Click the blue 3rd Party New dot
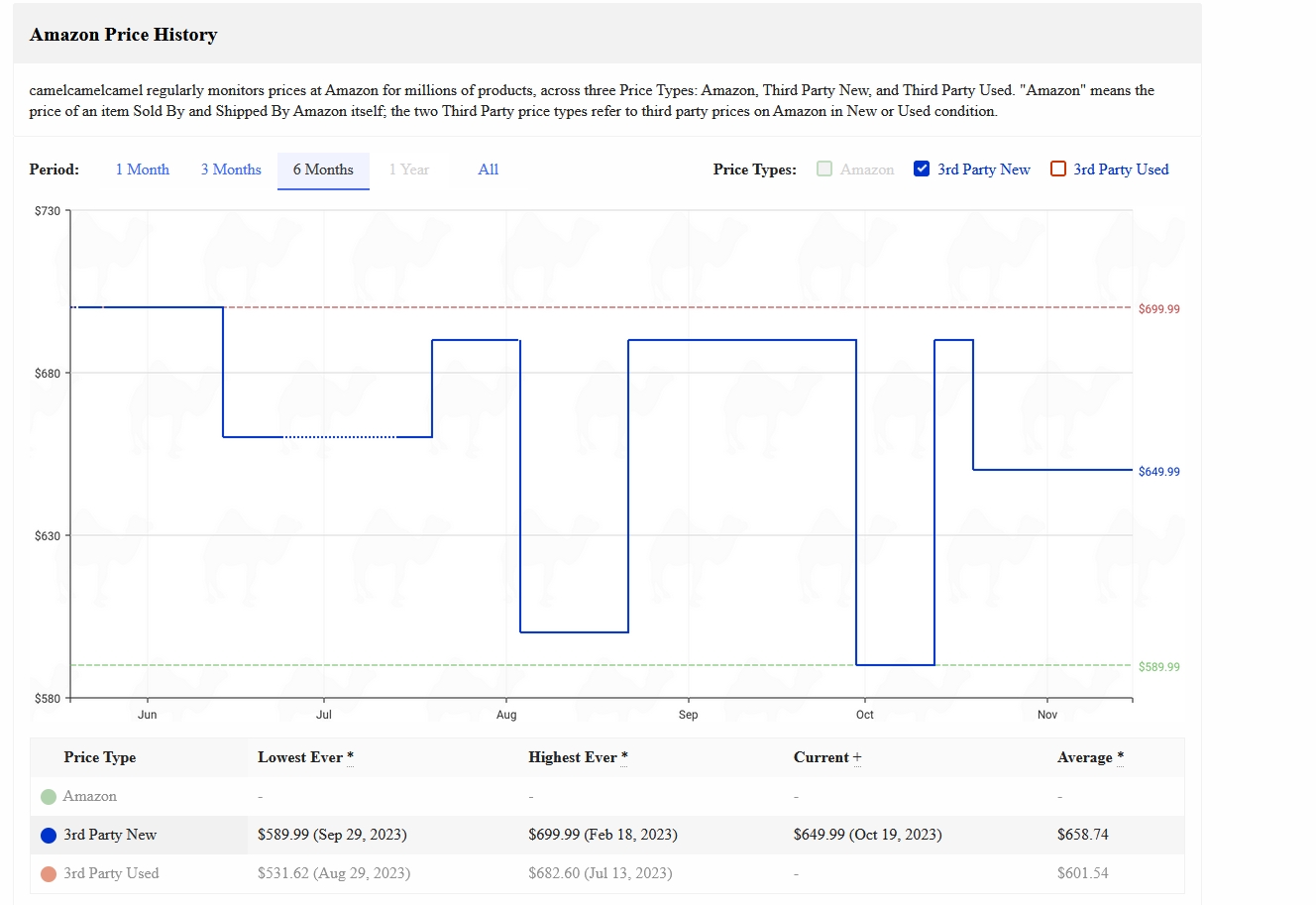Viewport: 1316px width, 905px height. tap(49, 836)
